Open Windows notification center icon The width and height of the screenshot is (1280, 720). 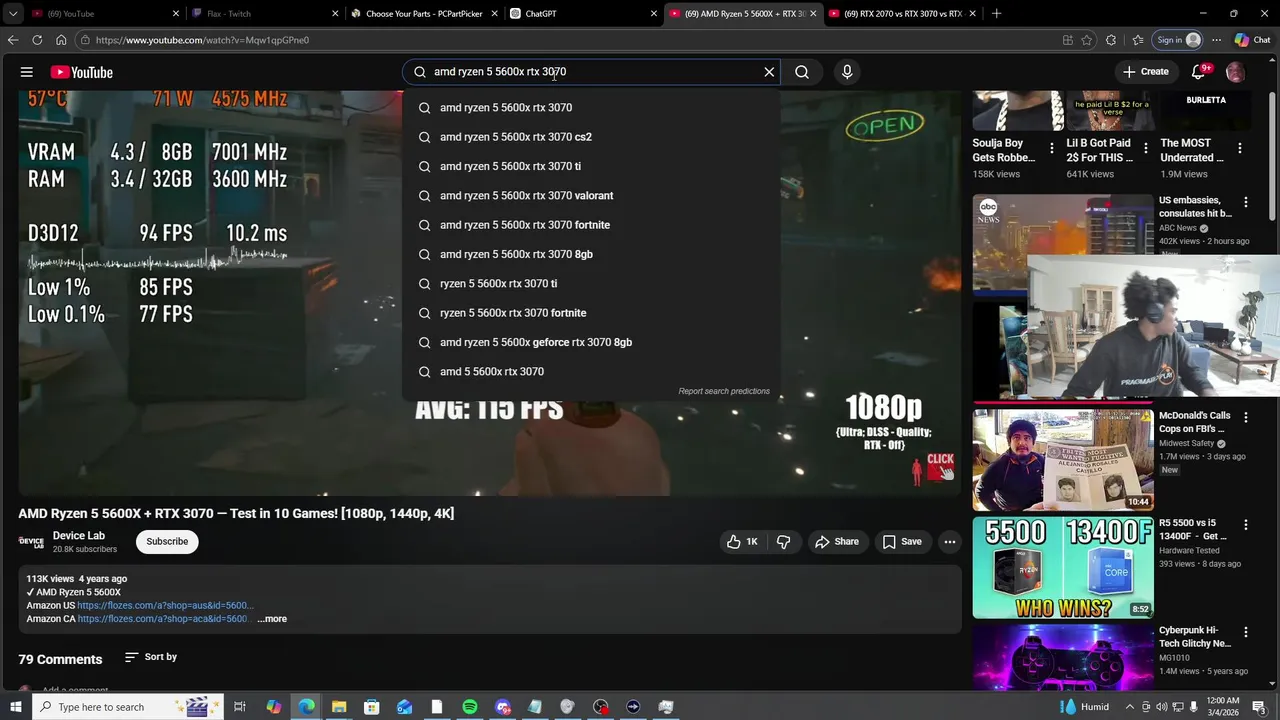(x=1259, y=707)
